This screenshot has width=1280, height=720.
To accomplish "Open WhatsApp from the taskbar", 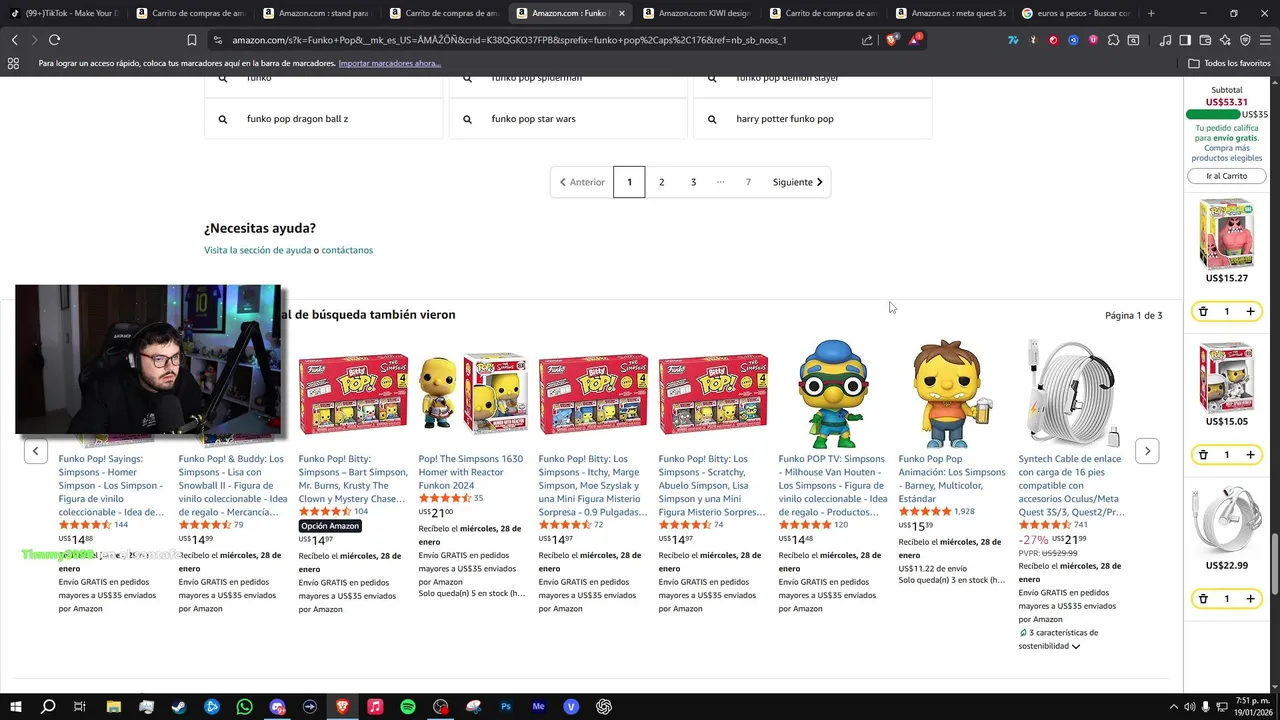I will [245, 707].
